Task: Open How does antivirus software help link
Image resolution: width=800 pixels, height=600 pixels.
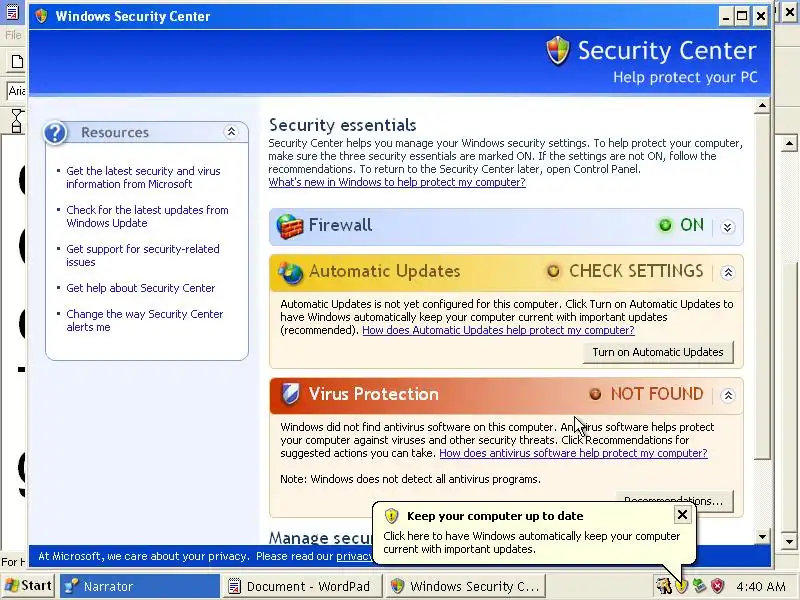Action: [x=573, y=453]
